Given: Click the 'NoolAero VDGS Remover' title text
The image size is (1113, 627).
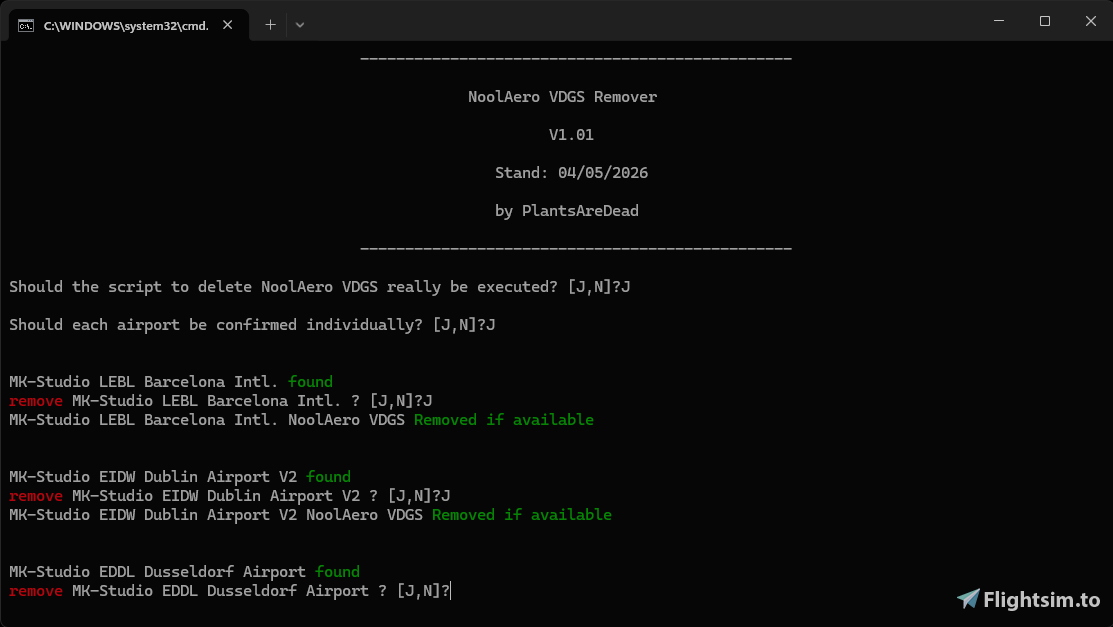Looking at the screenshot, I should coord(562,97).
